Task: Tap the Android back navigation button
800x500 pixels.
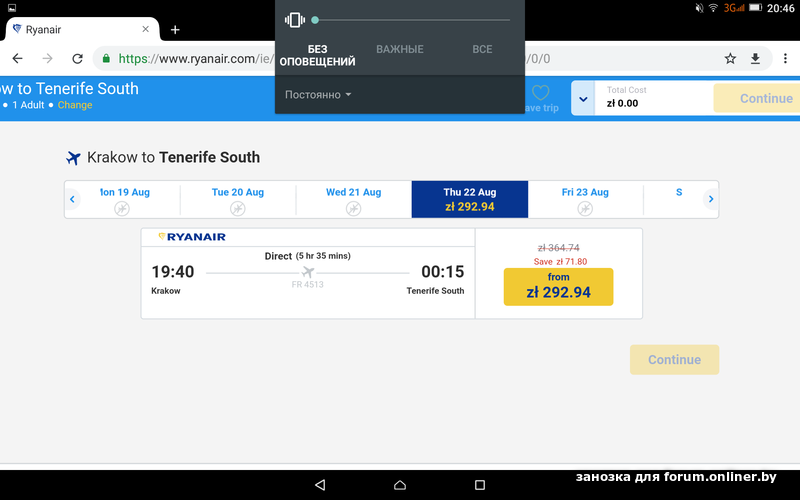Action: pos(320,485)
